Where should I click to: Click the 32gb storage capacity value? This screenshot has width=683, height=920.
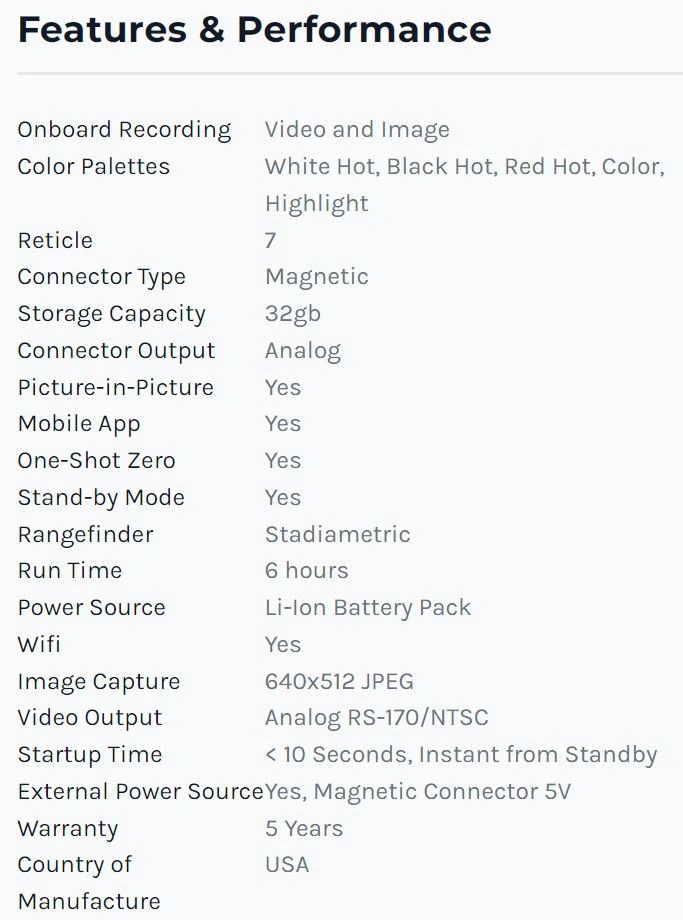293,314
